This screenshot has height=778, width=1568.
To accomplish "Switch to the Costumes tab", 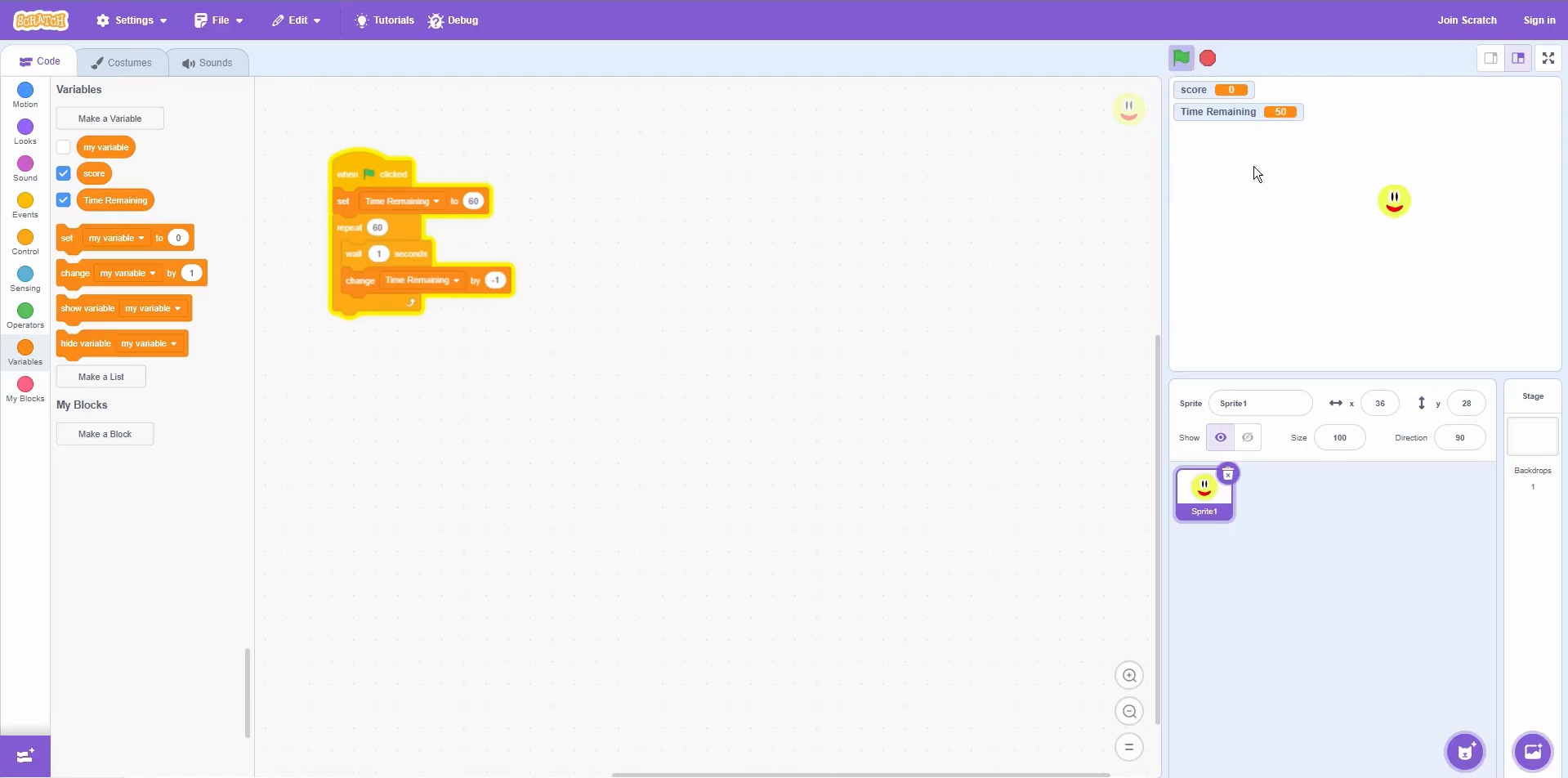I will [x=122, y=63].
